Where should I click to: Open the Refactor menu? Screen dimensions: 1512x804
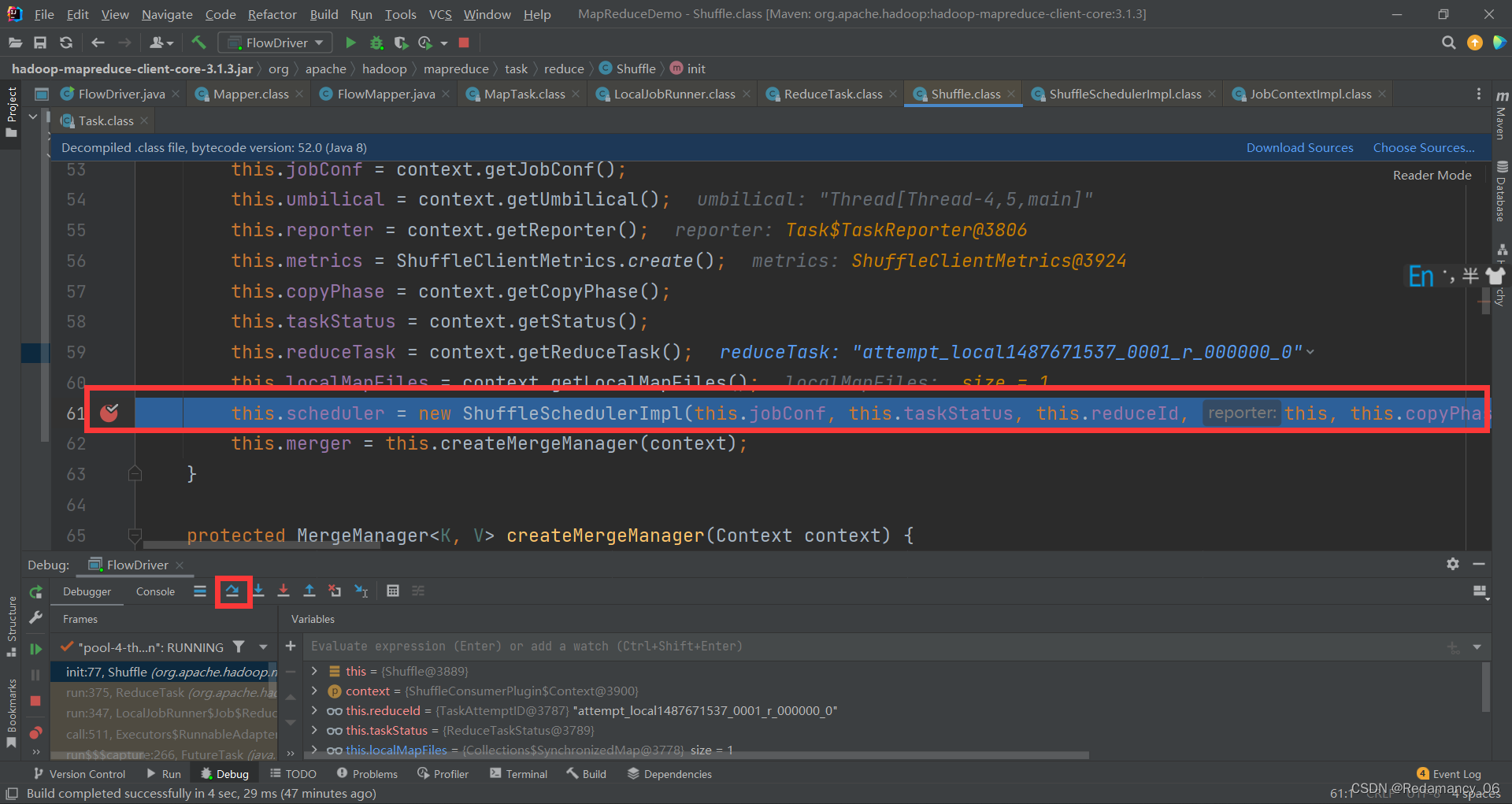[x=272, y=14]
